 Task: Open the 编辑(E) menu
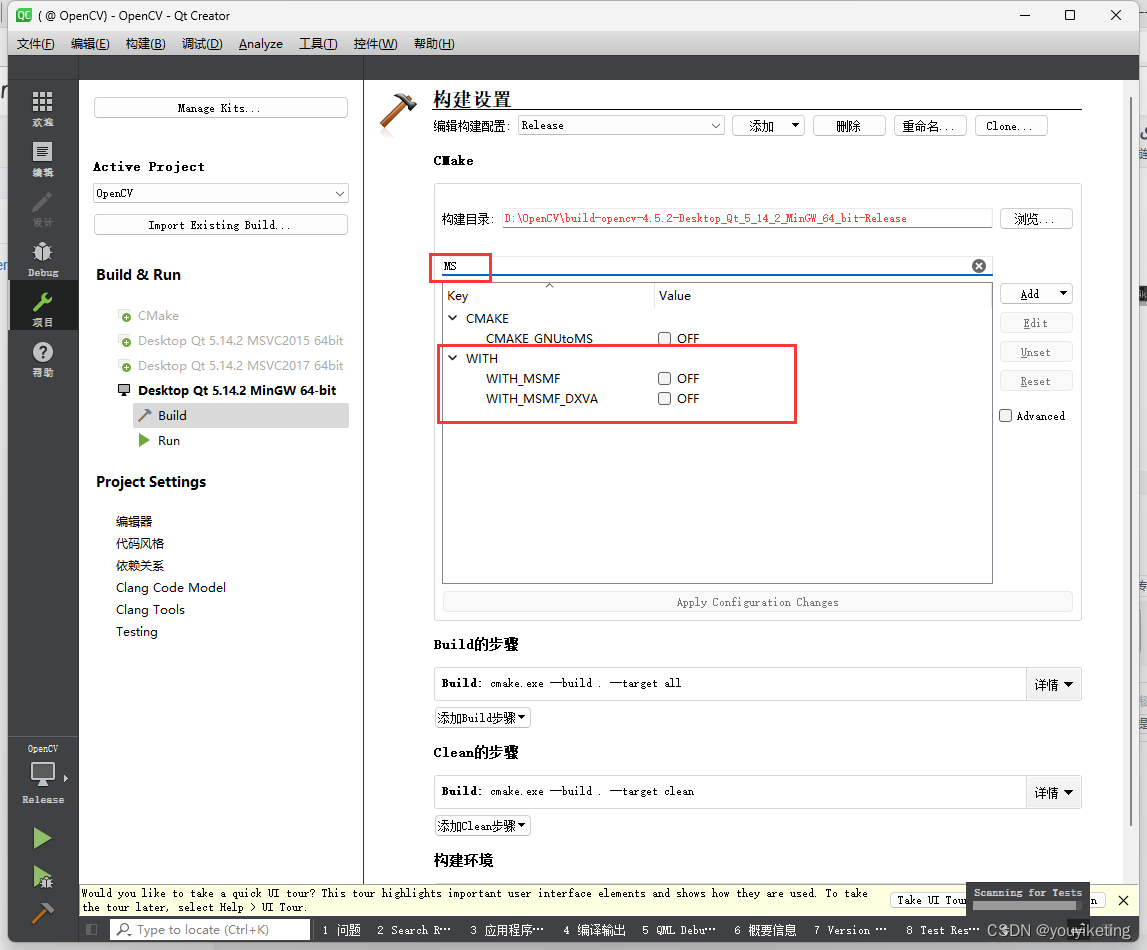(x=90, y=44)
